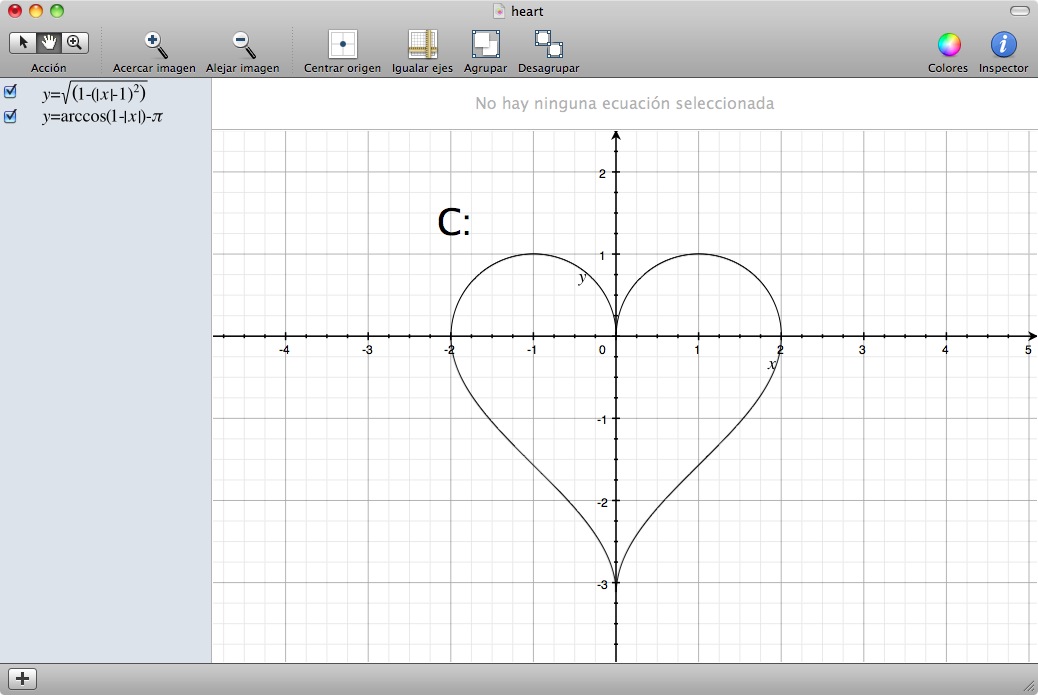
Task: Click the Agrupar icon
Action: [485, 44]
